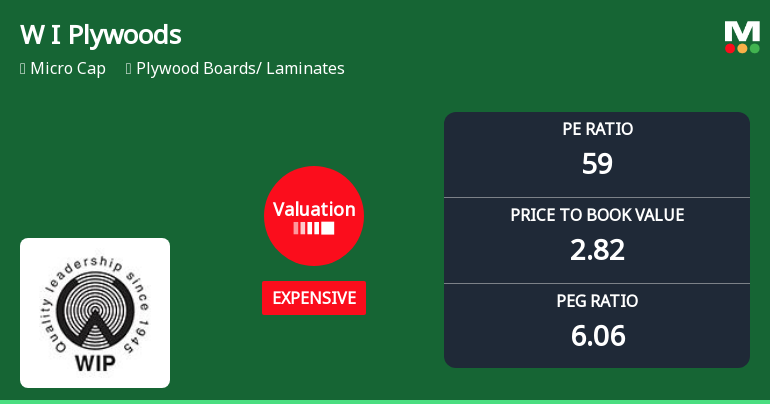
Task: Click the W I Plywoods title
Action: tap(101, 35)
